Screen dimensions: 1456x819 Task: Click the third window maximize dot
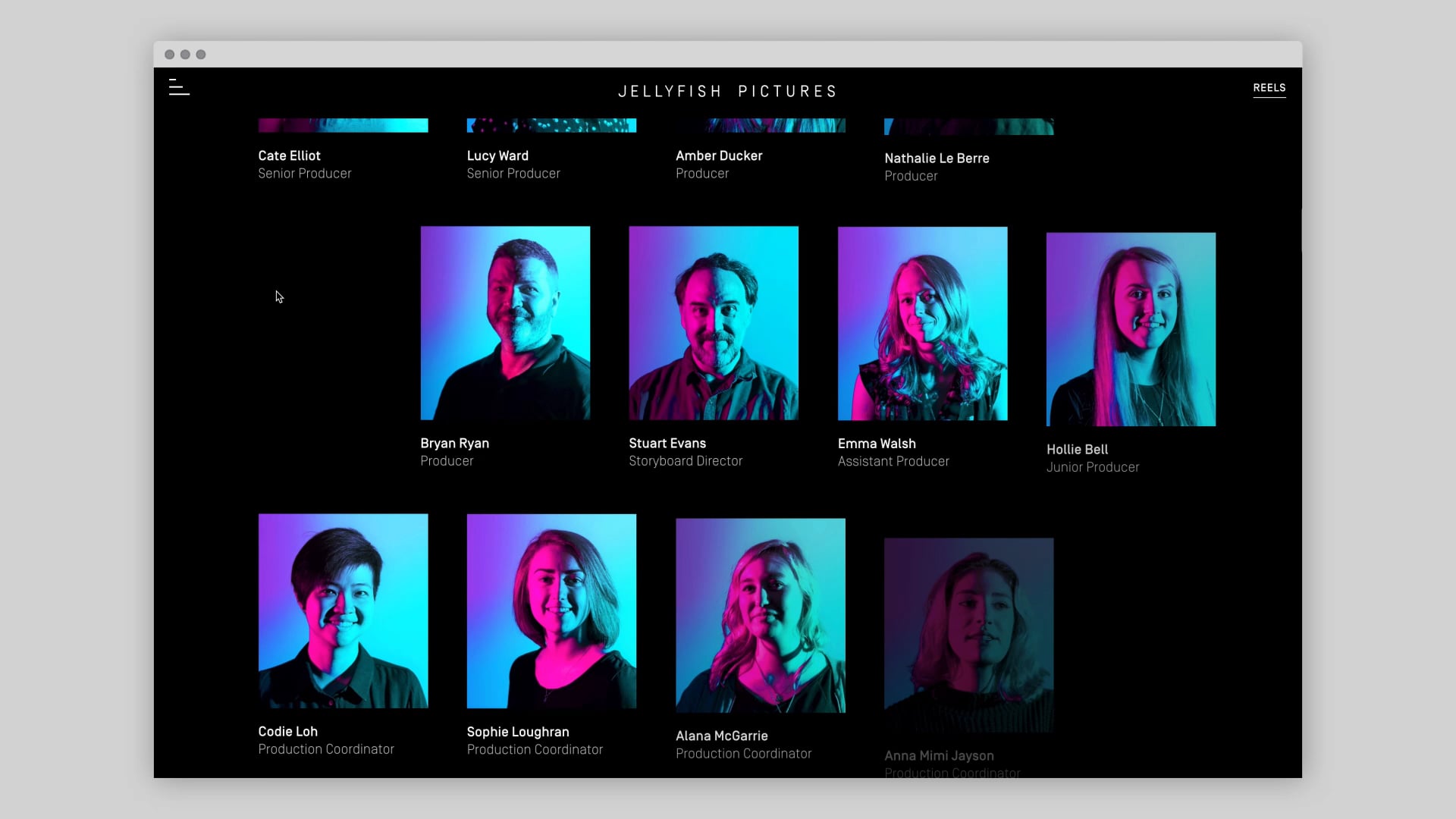pyautogui.click(x=201, y=55)
